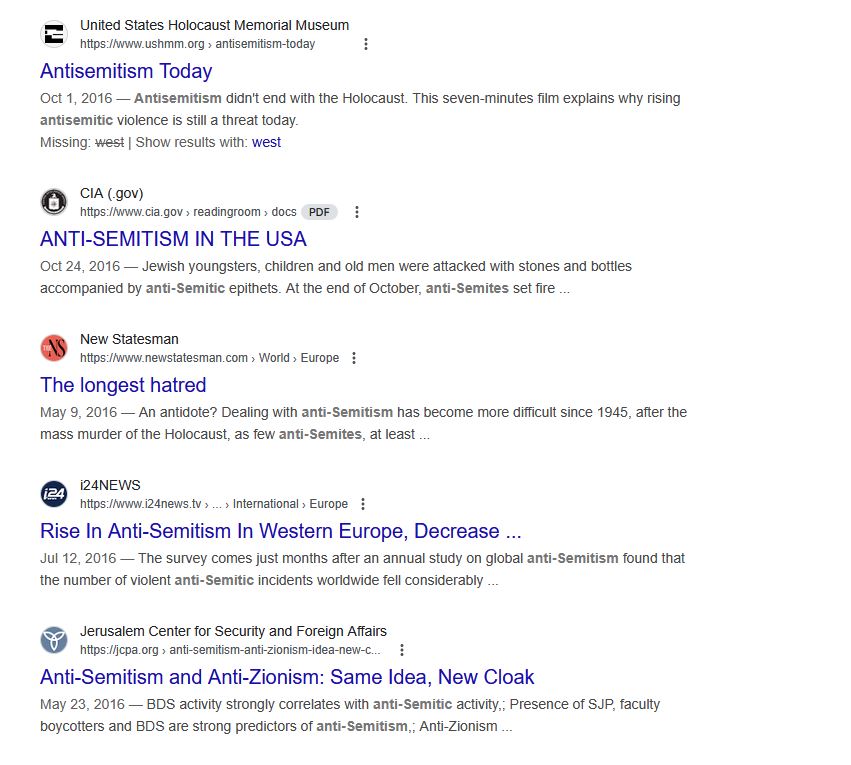Screen dimensions: 851x765
Task: Click the Jerusalem Center for Security favicon
Action: 54,640
